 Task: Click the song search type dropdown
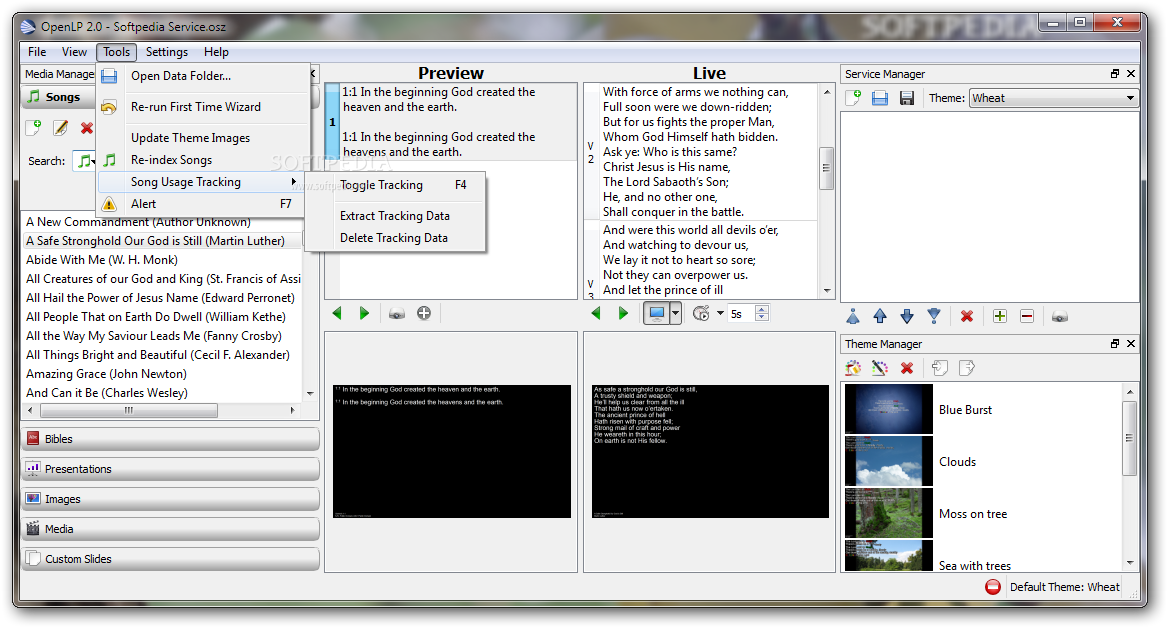pos(86,161)
